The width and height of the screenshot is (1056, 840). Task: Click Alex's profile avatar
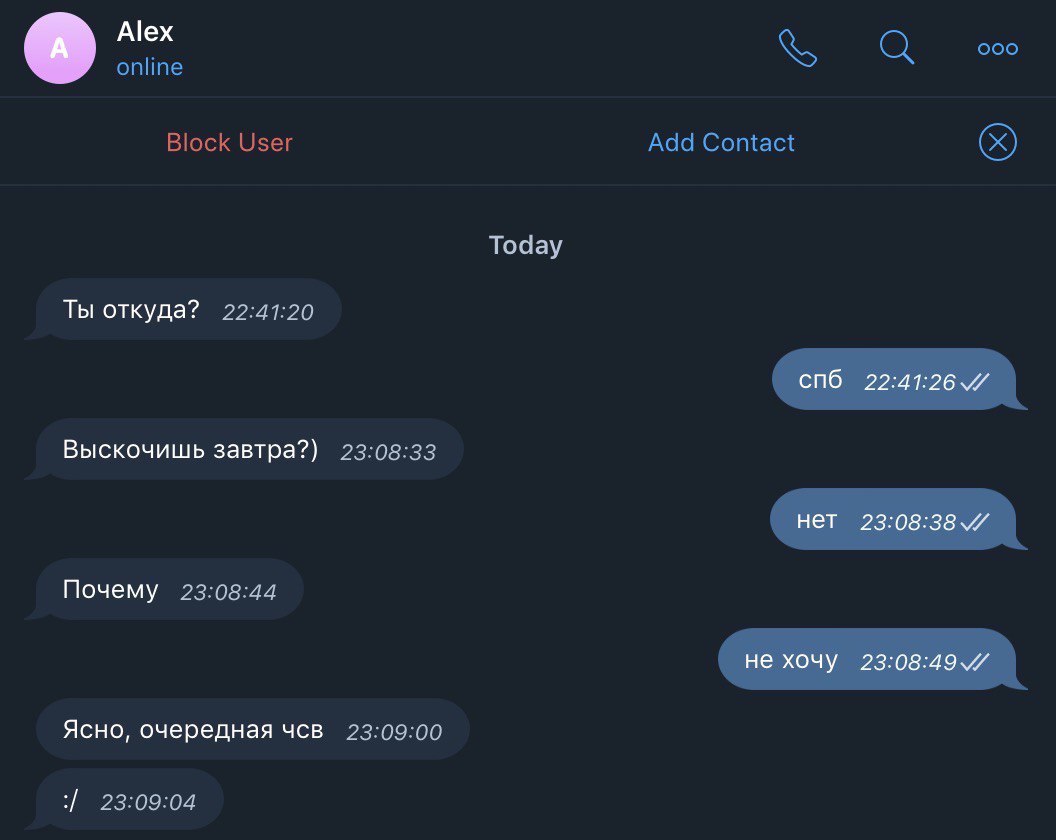click(60, 48)
